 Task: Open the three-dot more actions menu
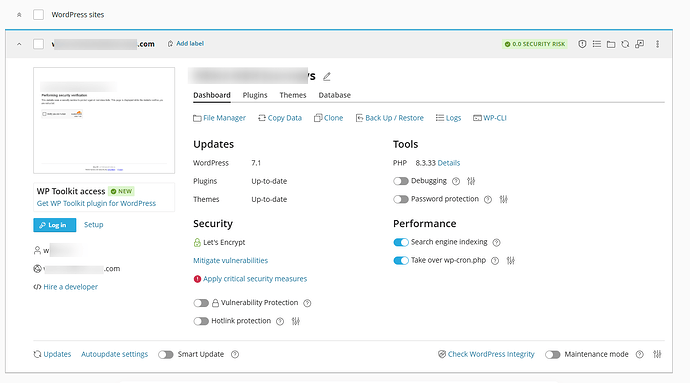[x=657, y=44]
